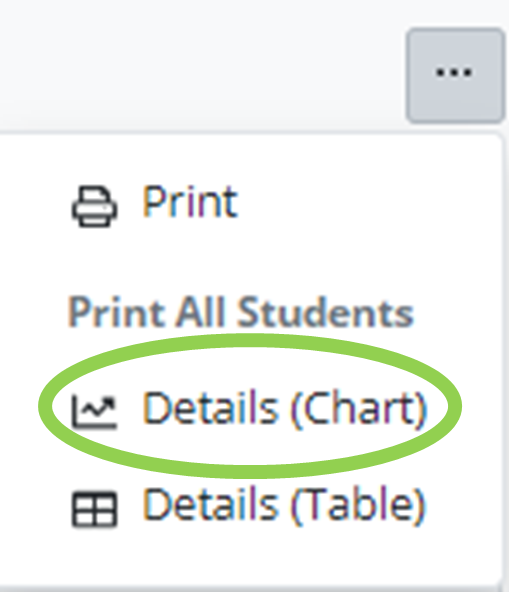Click the Print All Students section header
This screenshot has width=509, height=592.
(x=241, y=312)
